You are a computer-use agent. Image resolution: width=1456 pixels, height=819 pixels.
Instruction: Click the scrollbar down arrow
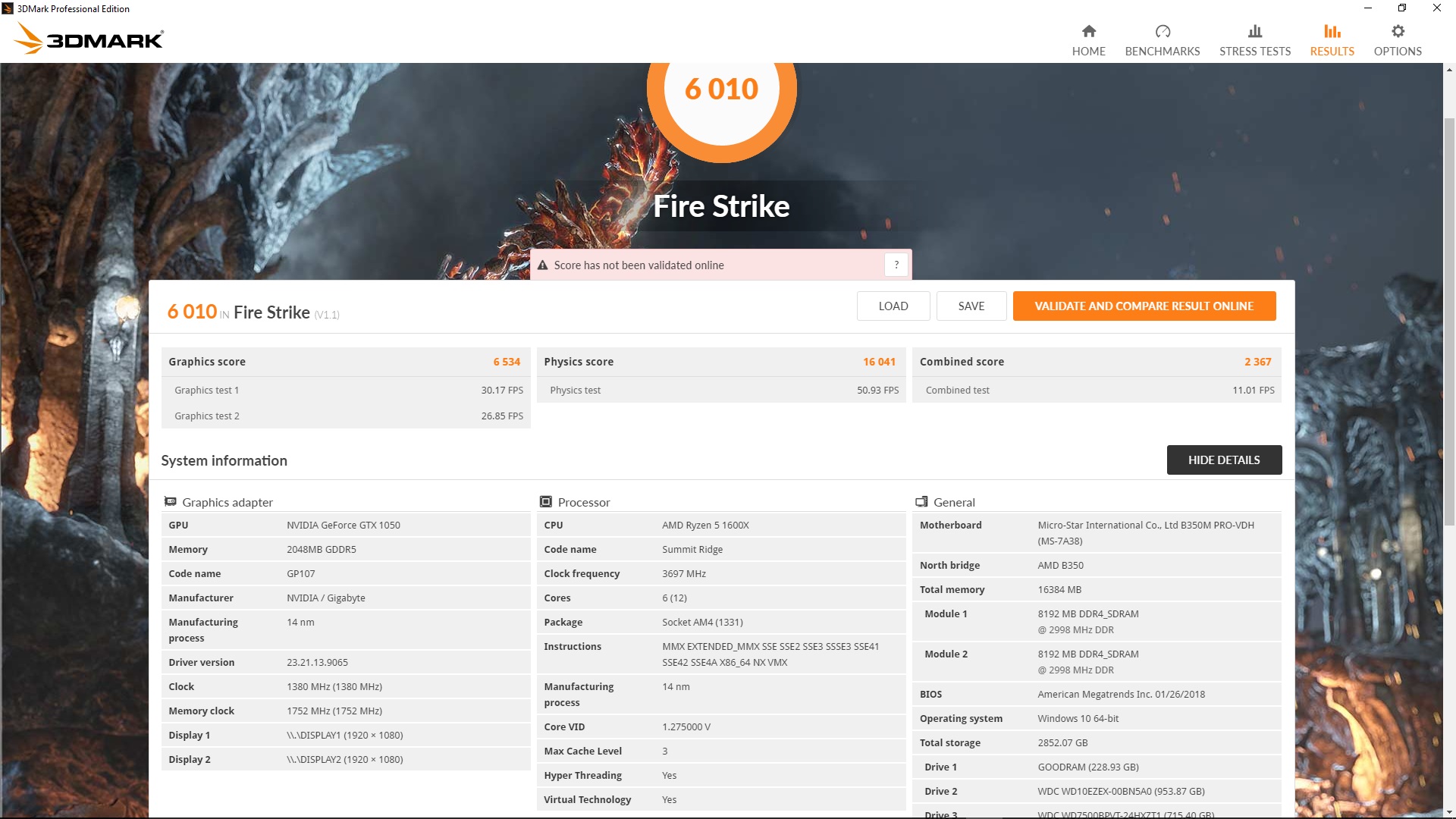coord(1449,811)
